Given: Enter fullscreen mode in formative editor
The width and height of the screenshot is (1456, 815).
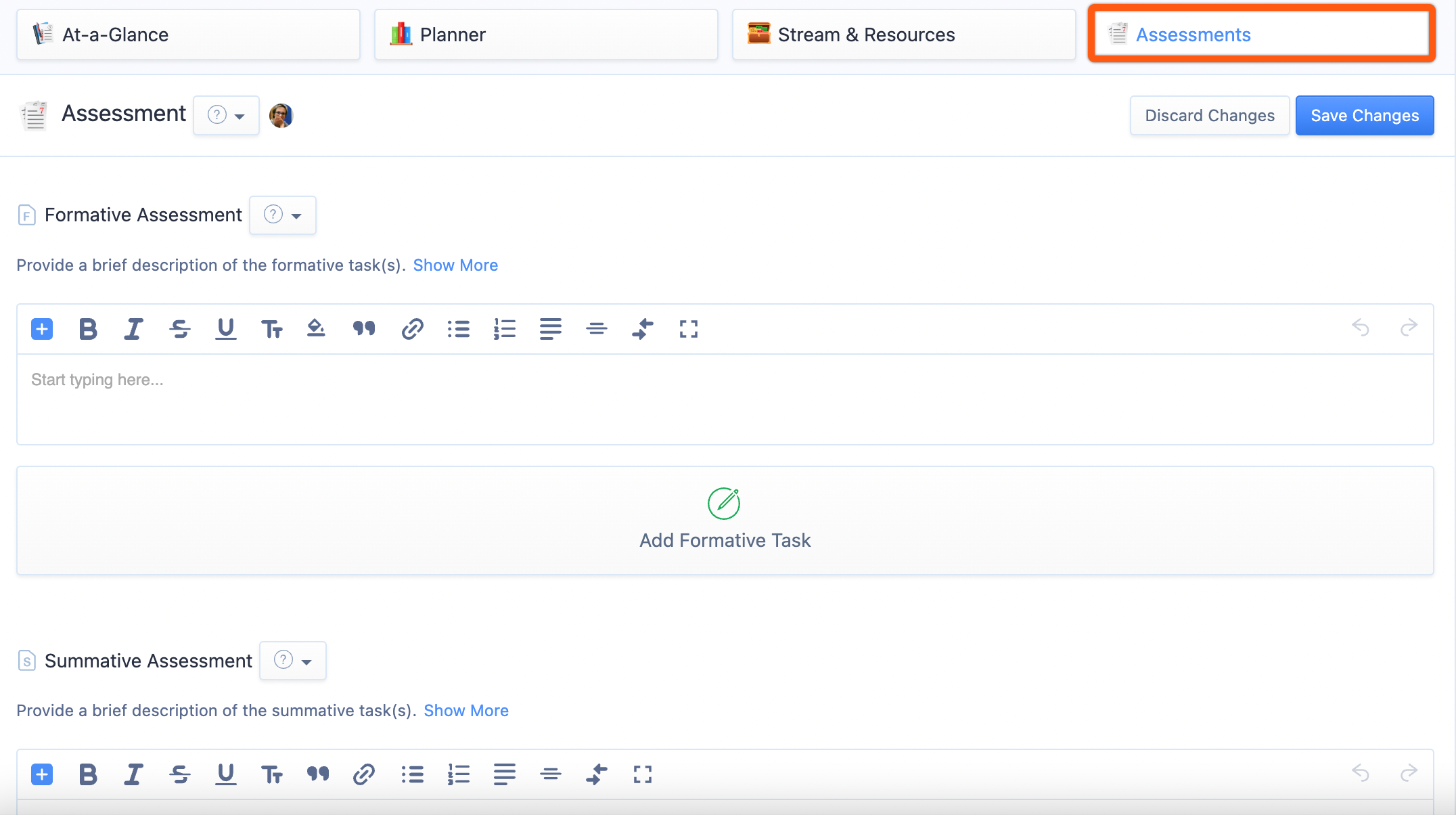Looking at the screenshot, I should (688, 329).
